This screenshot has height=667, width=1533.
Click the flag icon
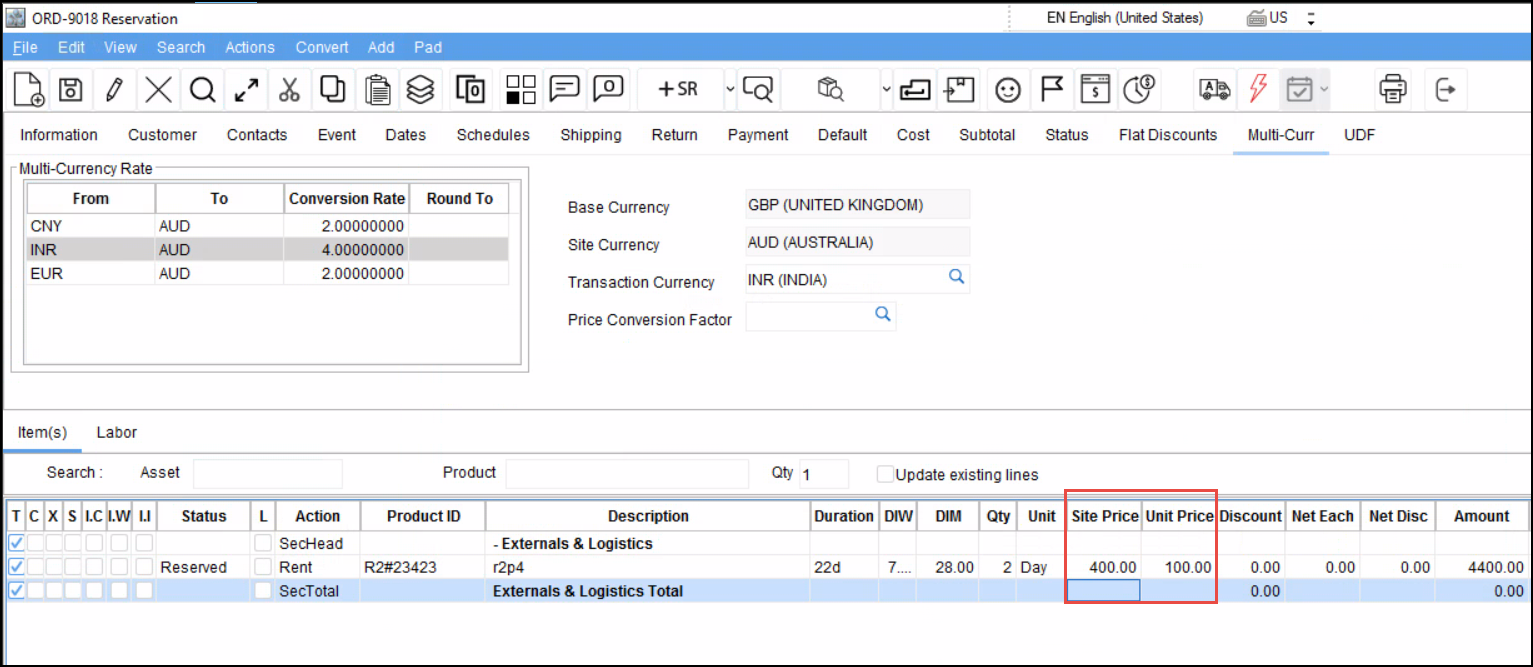[x=1051, y=89]
